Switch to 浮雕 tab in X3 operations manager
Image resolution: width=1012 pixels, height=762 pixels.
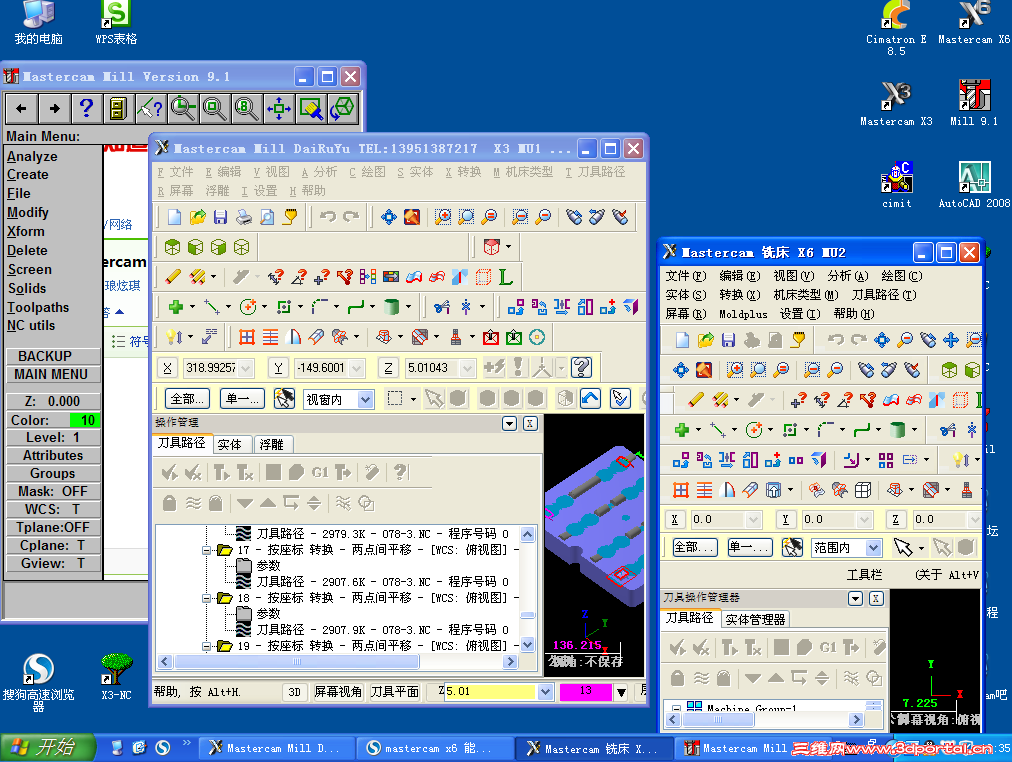tap(272, 445)
